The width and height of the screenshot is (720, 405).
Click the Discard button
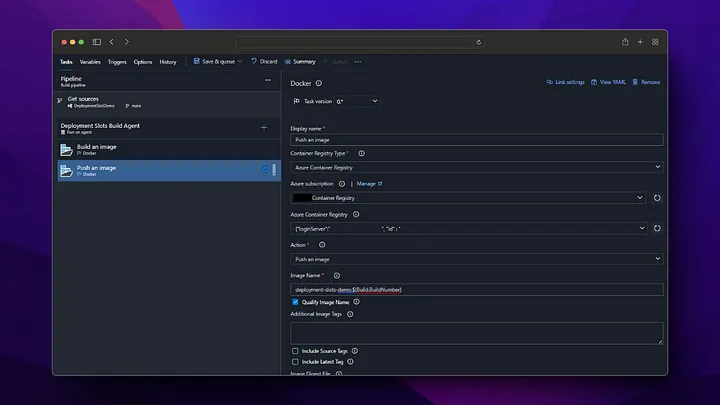tap(264, 61)
